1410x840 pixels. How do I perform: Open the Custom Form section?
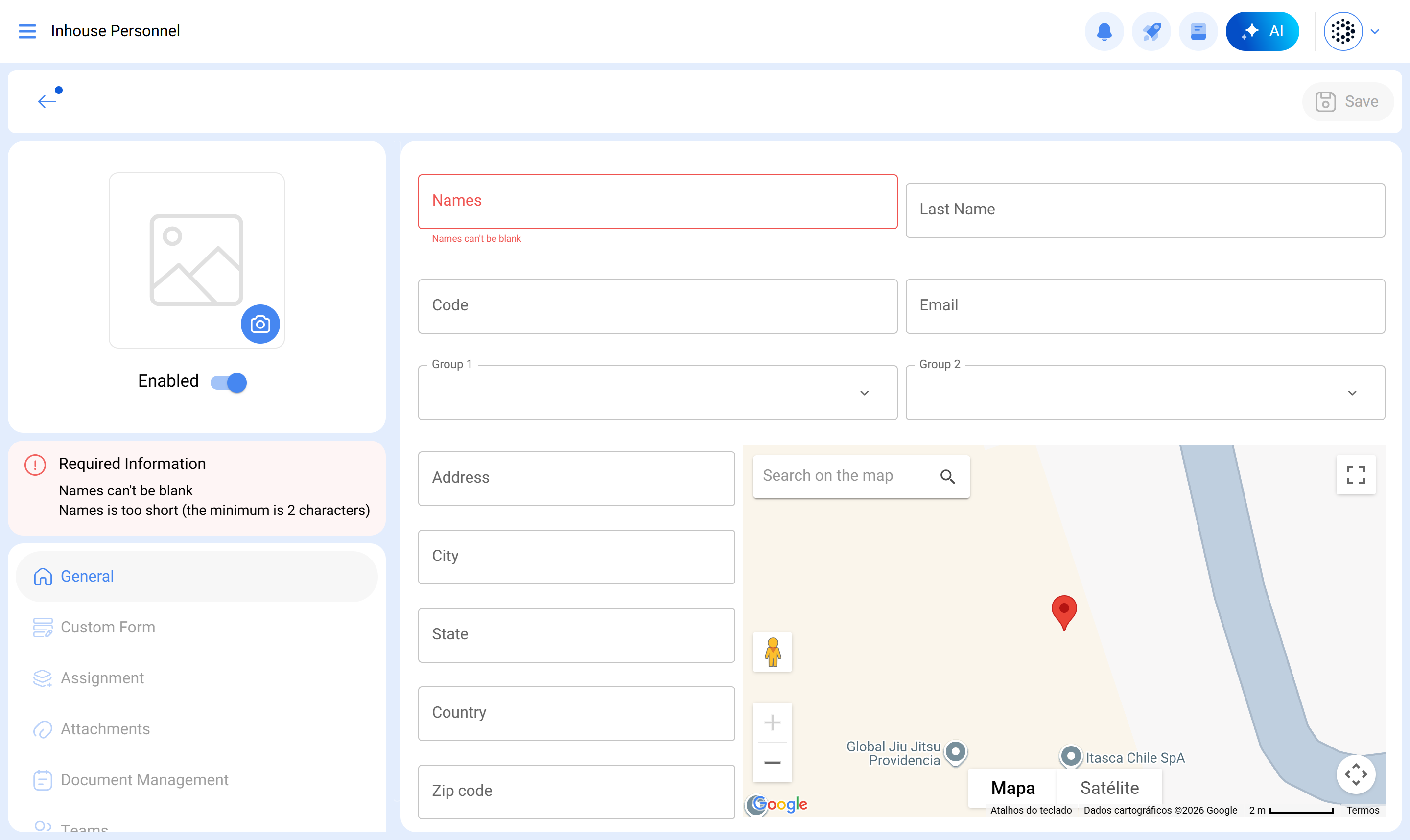[108, 627]
